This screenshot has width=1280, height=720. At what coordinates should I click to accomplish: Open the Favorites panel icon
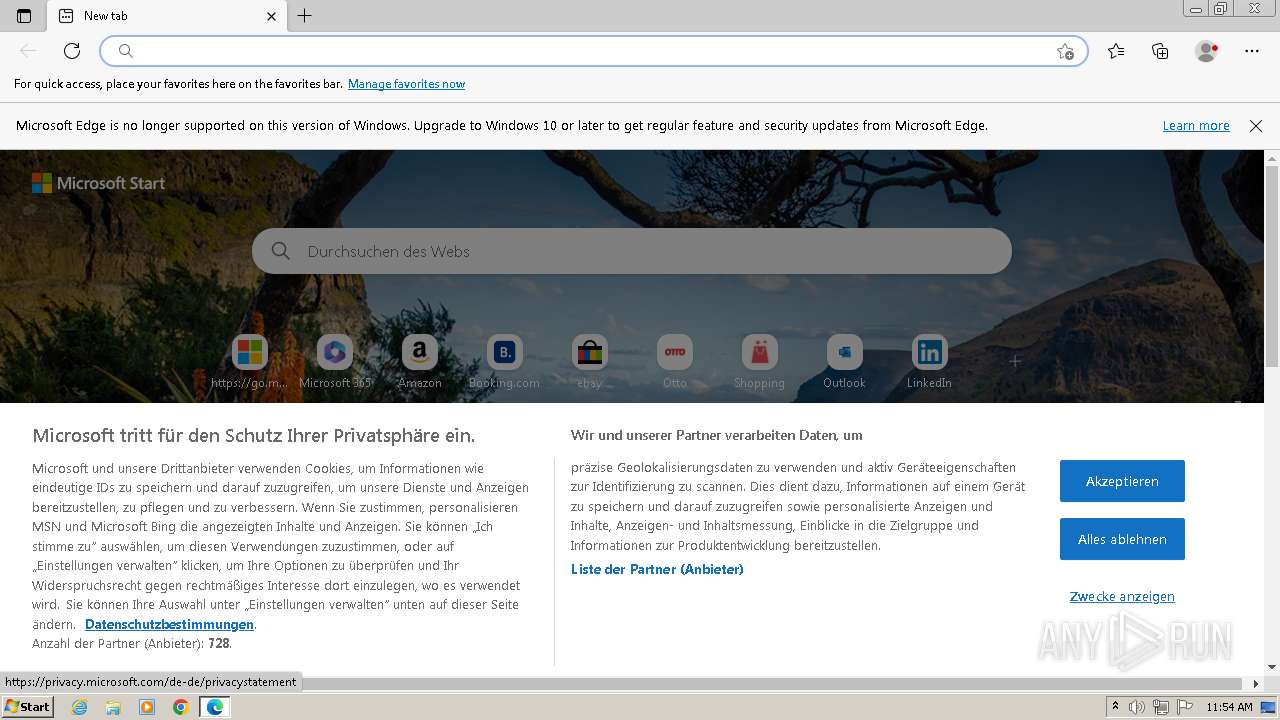pos(1116,51)
